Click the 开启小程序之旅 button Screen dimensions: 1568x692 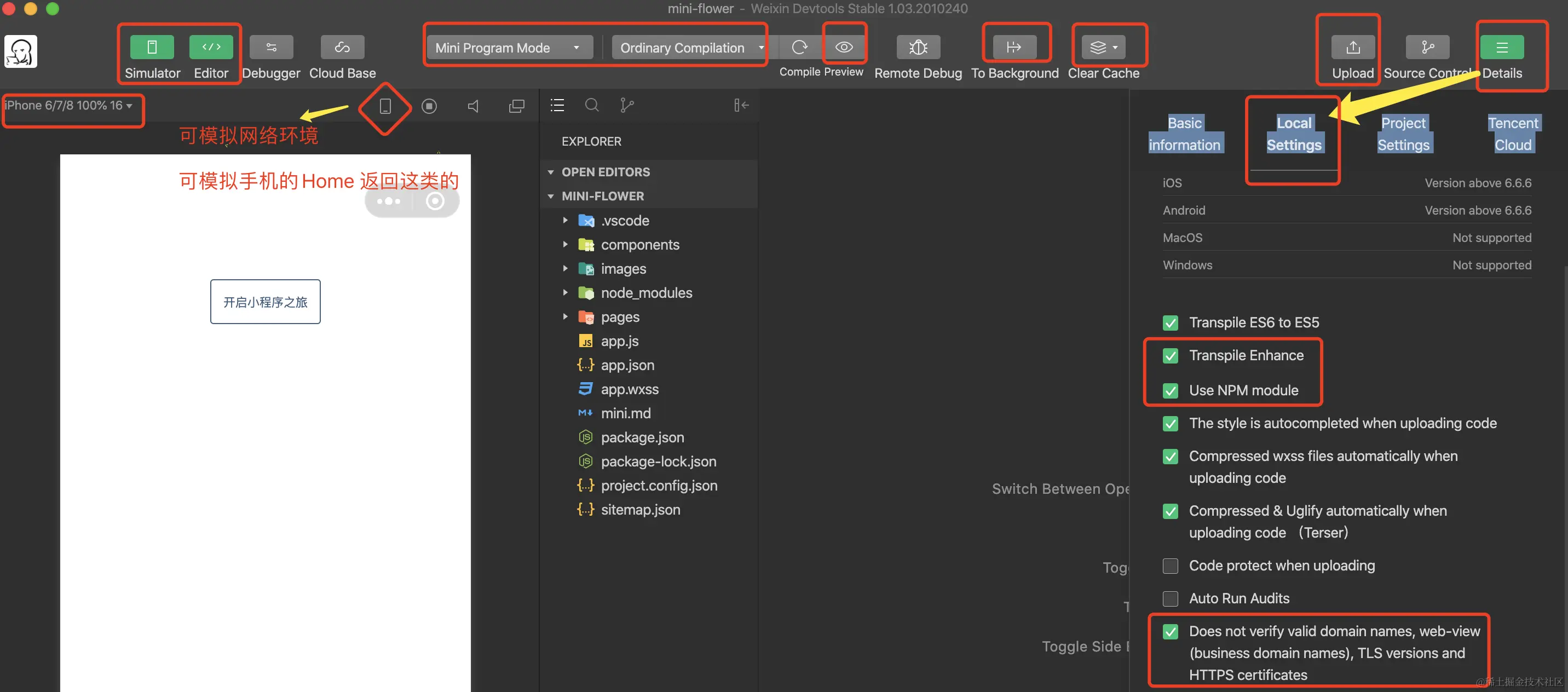click(265, 302)
